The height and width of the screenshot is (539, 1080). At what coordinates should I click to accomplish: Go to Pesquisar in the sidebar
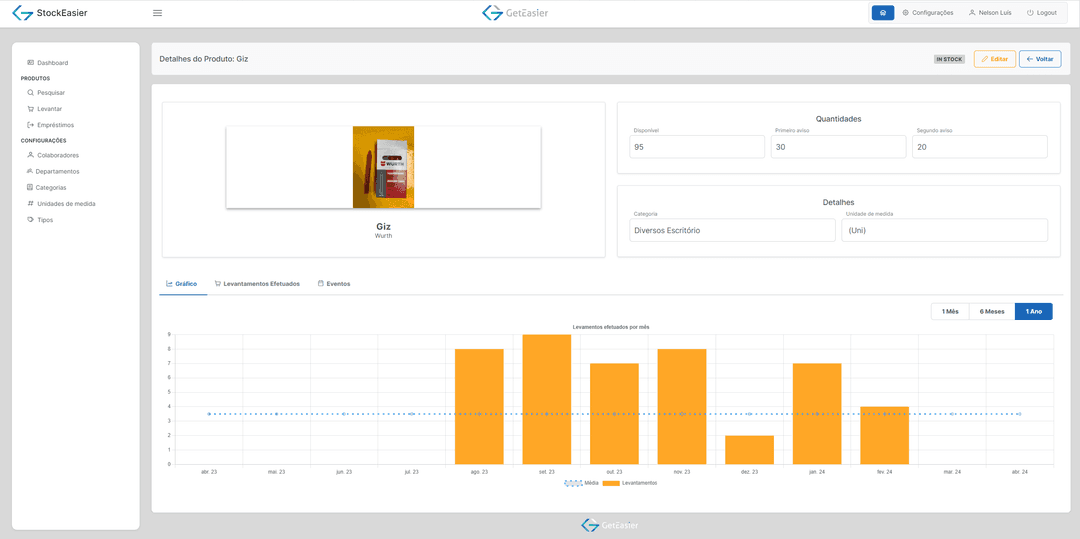click(x=50, y=93)
